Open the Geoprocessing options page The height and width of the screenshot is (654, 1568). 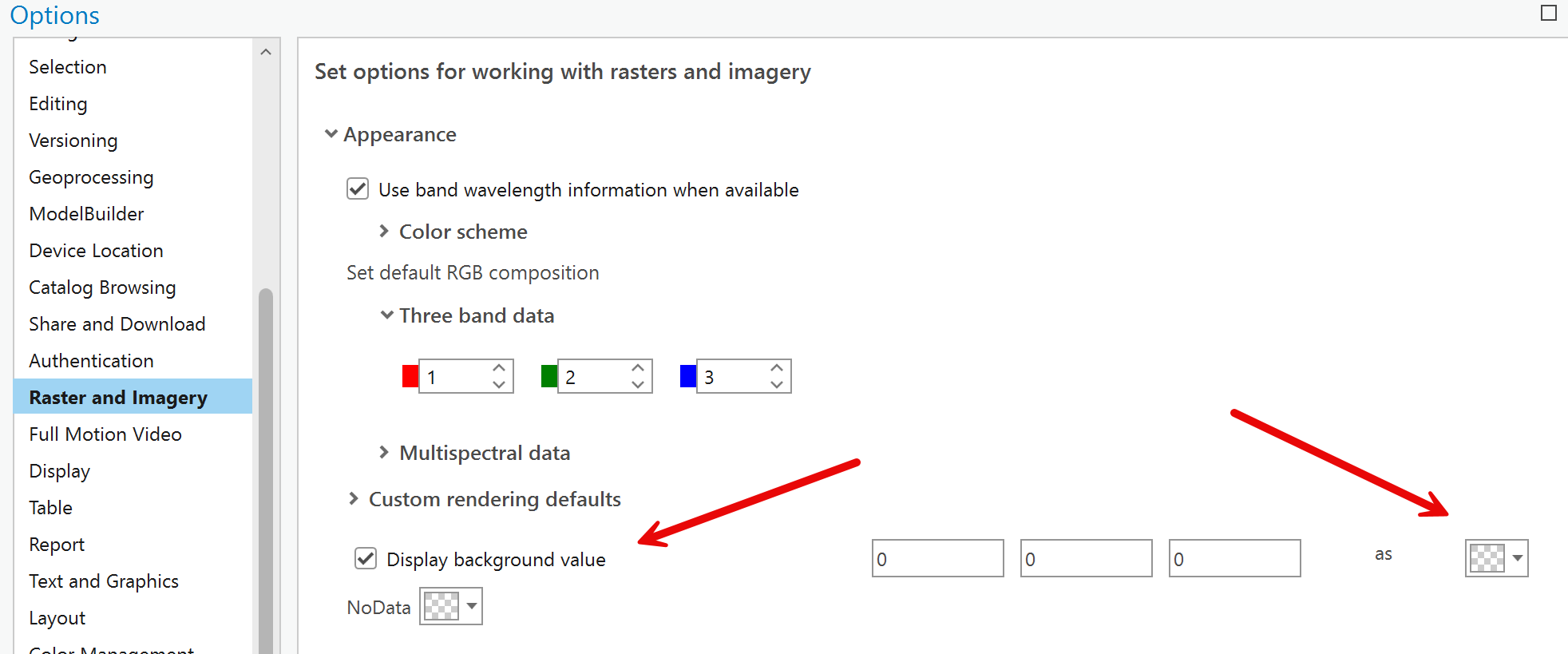91,177
